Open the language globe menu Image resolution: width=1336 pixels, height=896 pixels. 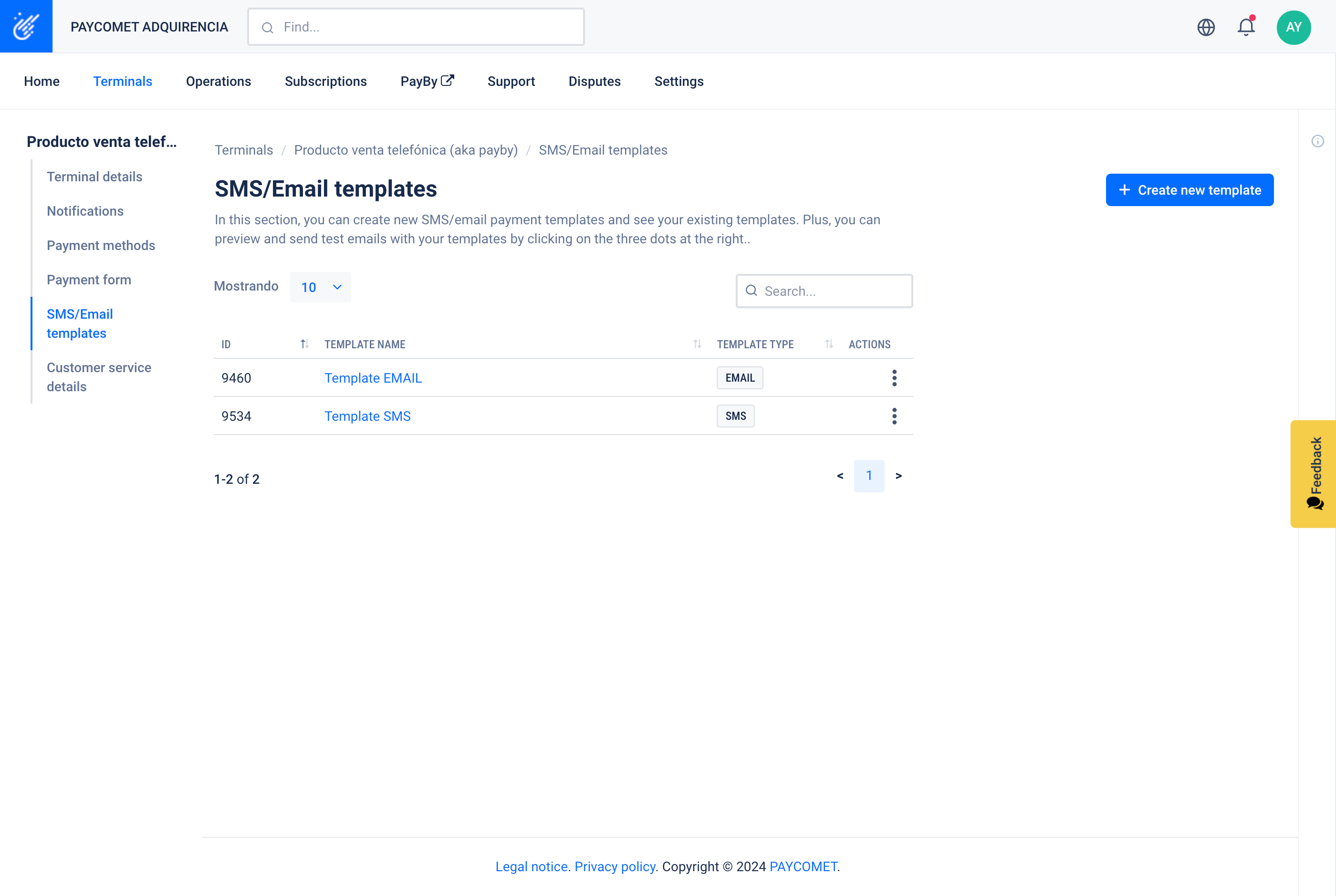click(1206, 27)
